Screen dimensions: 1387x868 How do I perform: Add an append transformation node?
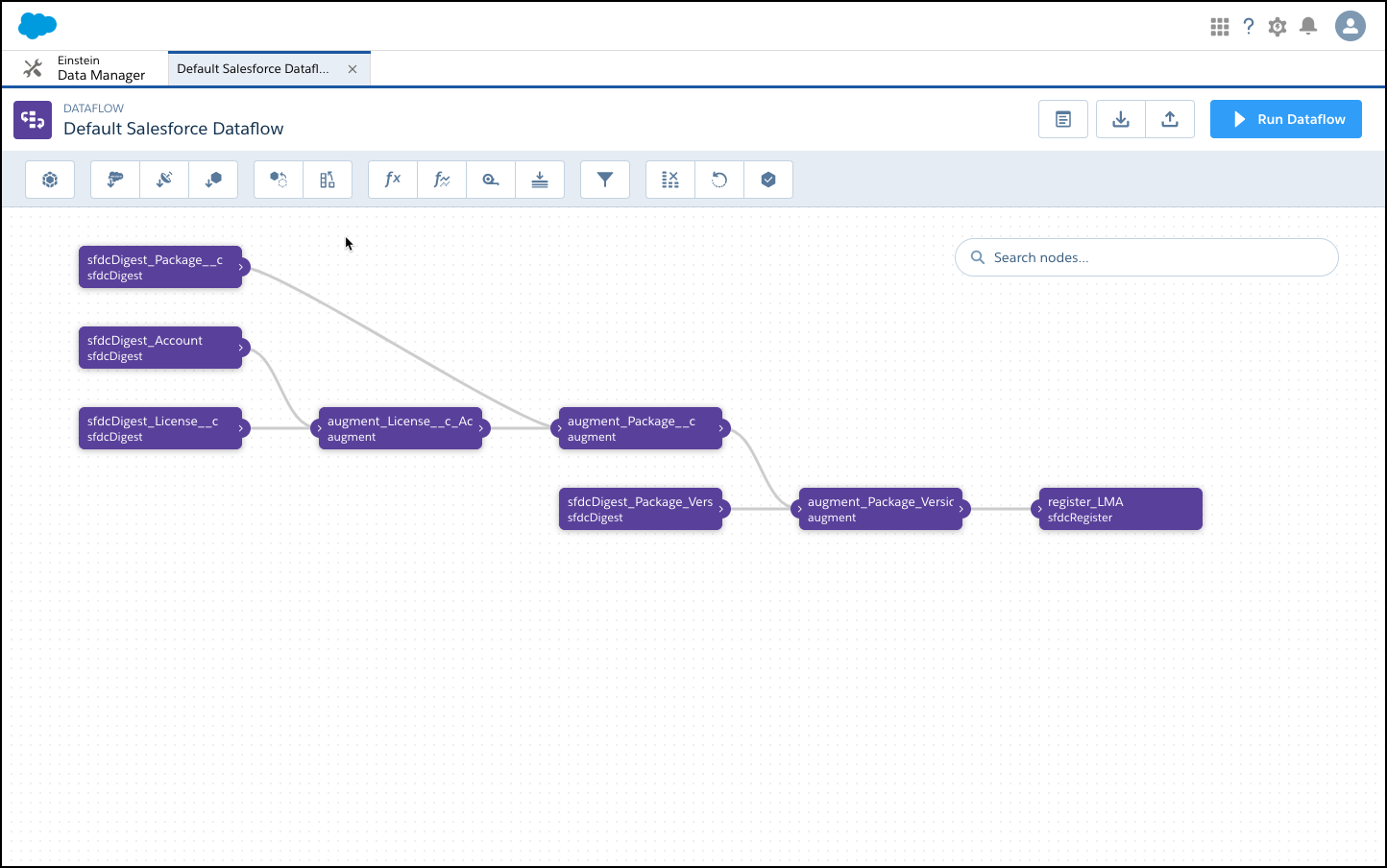point(279,180)
